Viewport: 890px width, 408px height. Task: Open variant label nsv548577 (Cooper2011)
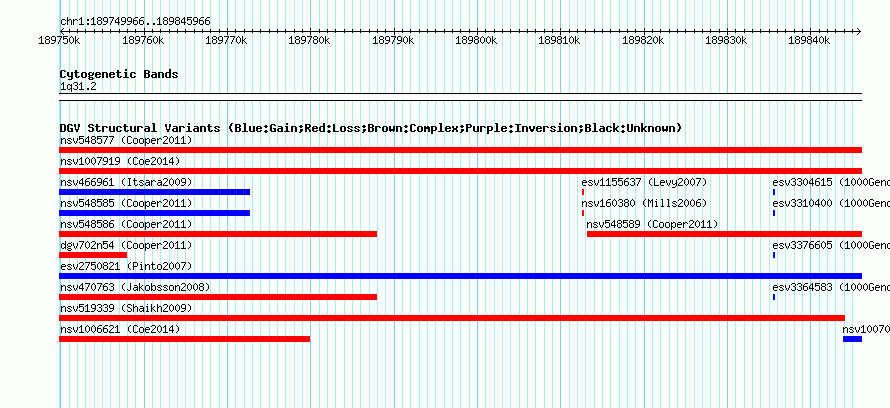[x=126, y=140]
